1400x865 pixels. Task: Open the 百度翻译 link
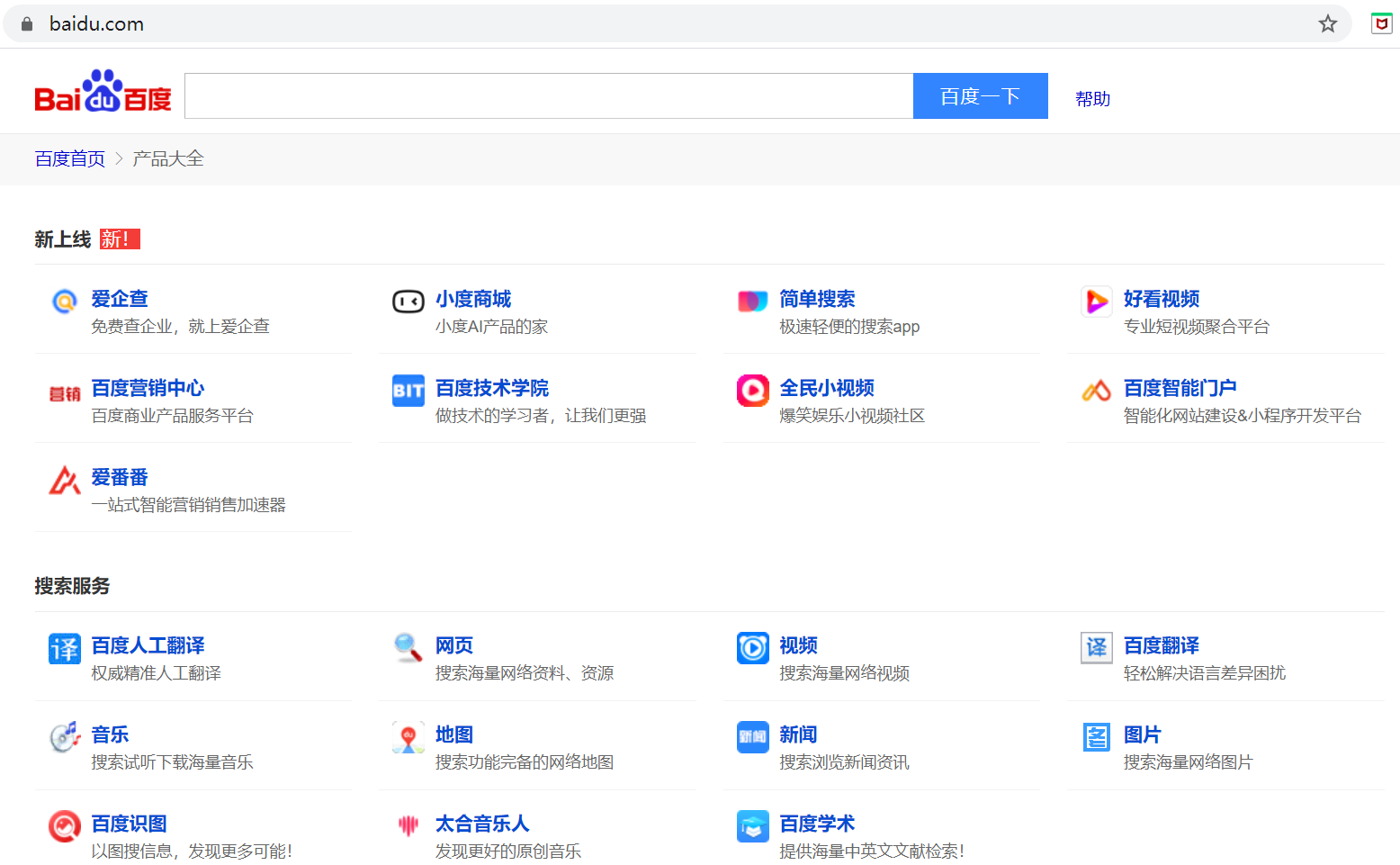[1162, 645]
